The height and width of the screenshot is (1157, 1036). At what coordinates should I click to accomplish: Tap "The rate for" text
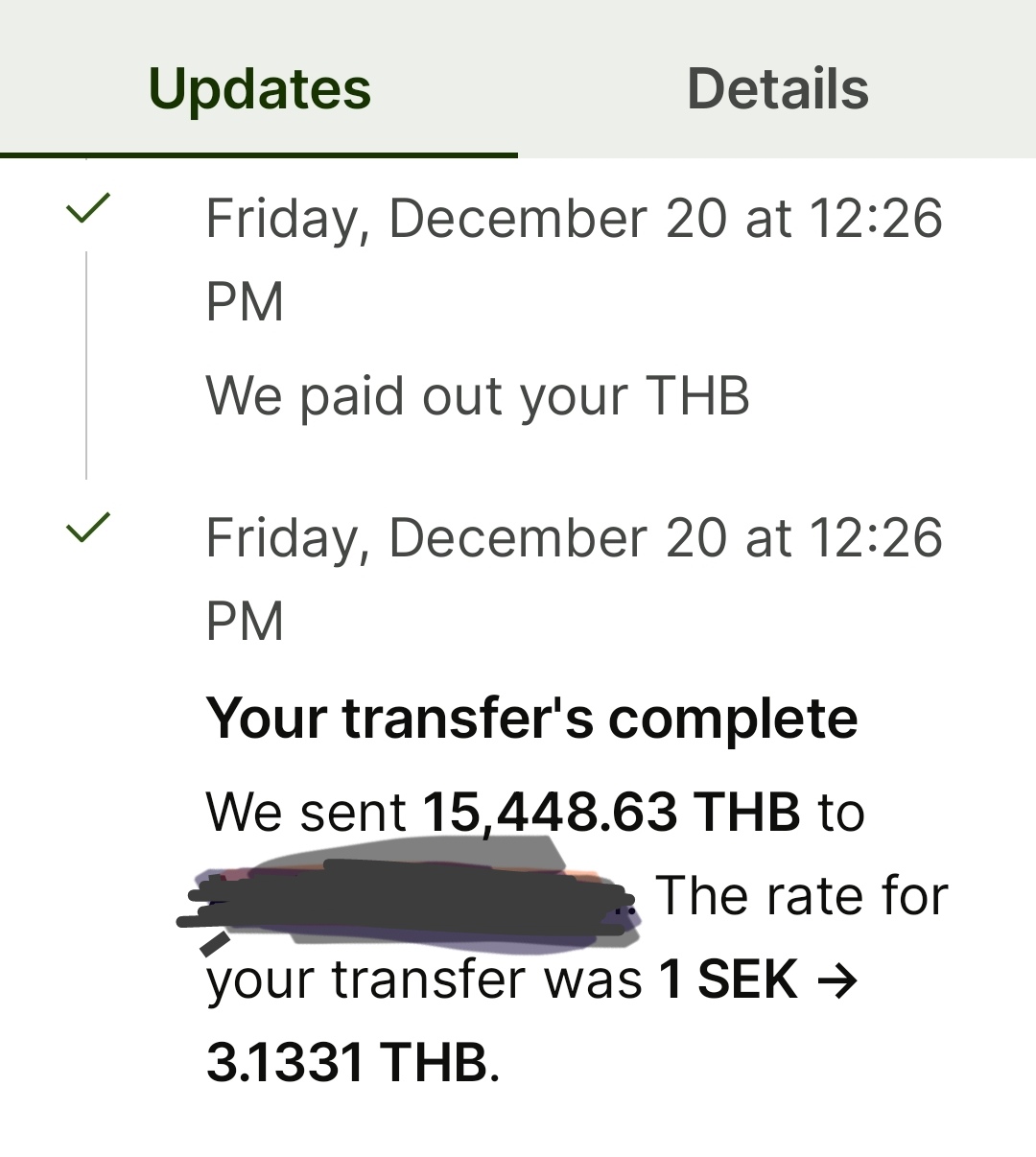pos(802,896)
